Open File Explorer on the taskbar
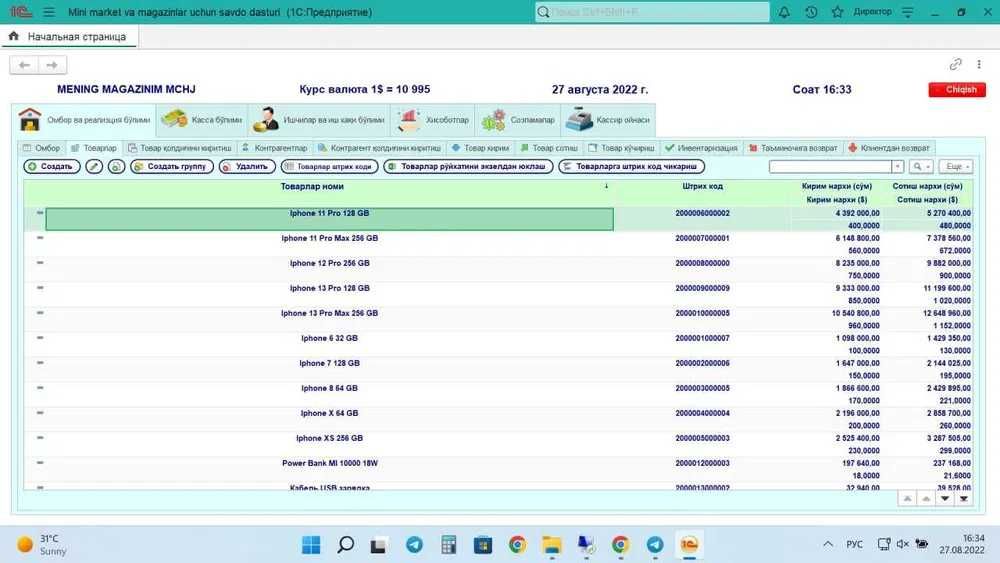Image resolution: width=1000 pixels, height=563 pixels. [552, 545]
